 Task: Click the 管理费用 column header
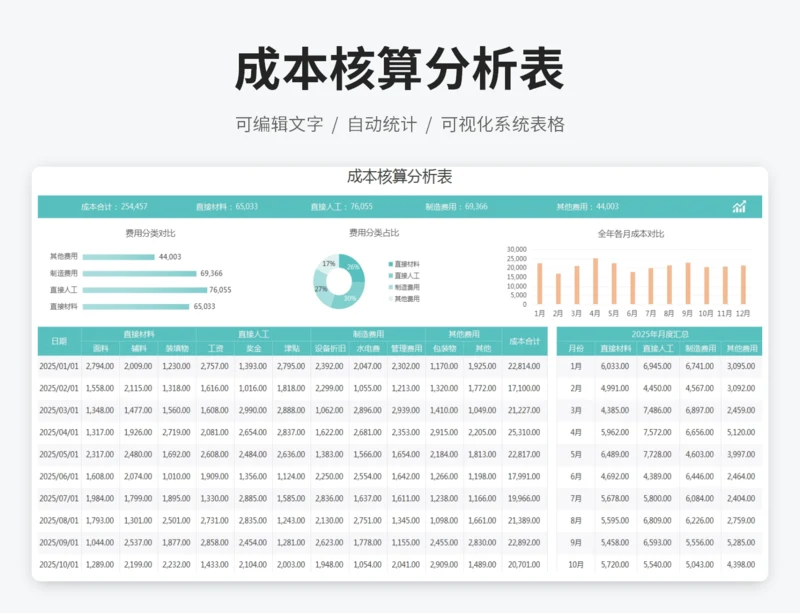(407, 349)
